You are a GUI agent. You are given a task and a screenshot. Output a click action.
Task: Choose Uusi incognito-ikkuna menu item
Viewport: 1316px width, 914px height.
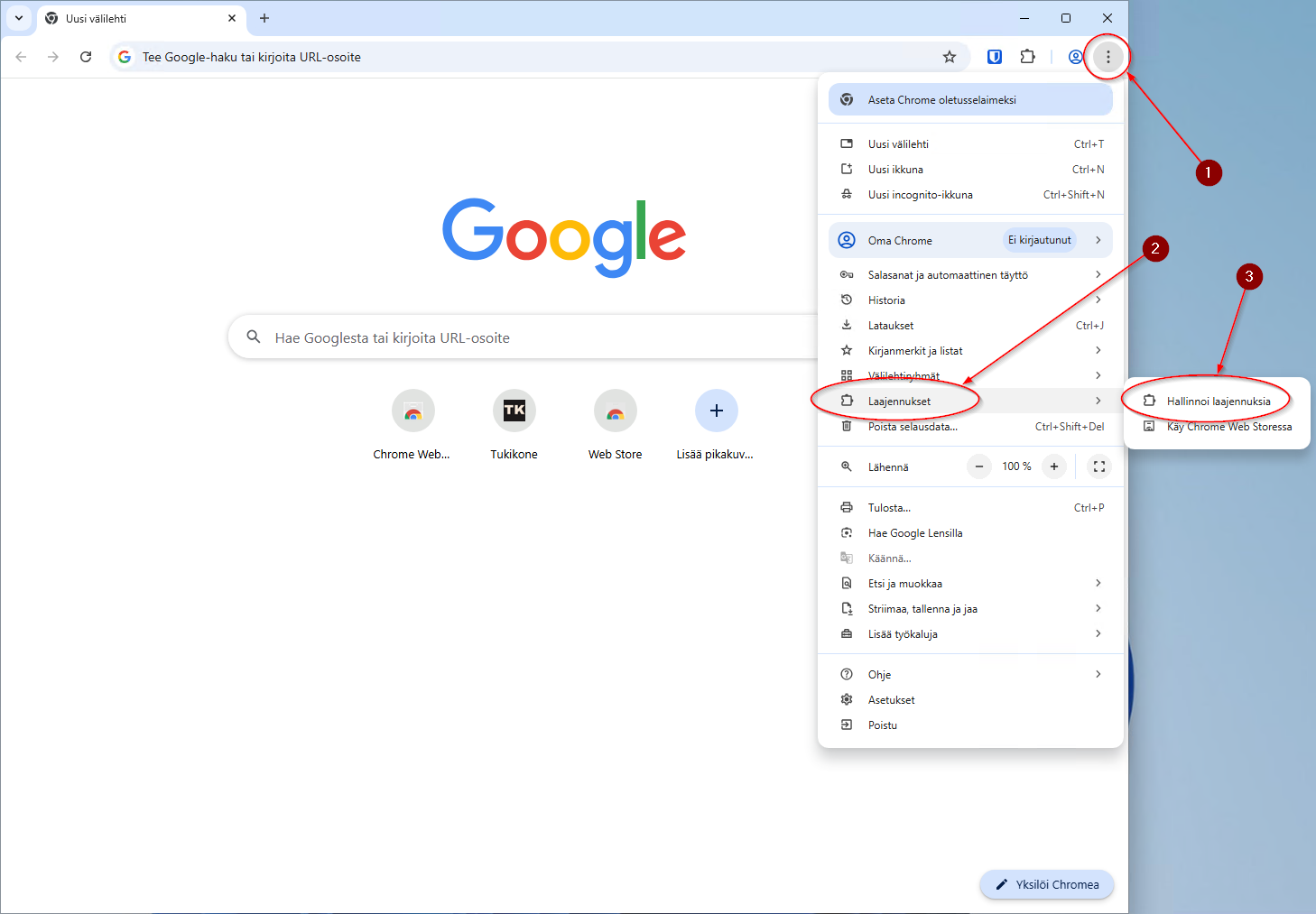(970, 195)
